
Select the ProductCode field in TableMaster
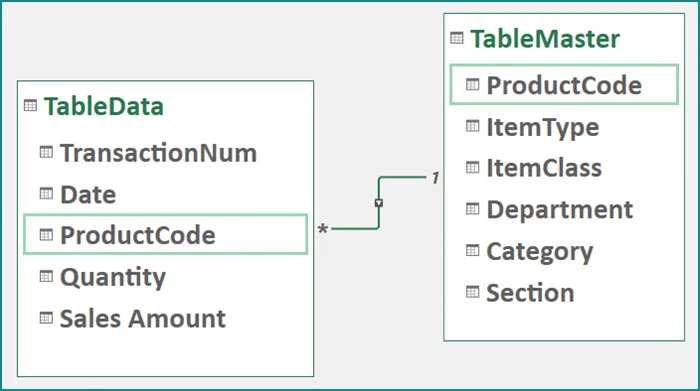[x=564, y=85]
